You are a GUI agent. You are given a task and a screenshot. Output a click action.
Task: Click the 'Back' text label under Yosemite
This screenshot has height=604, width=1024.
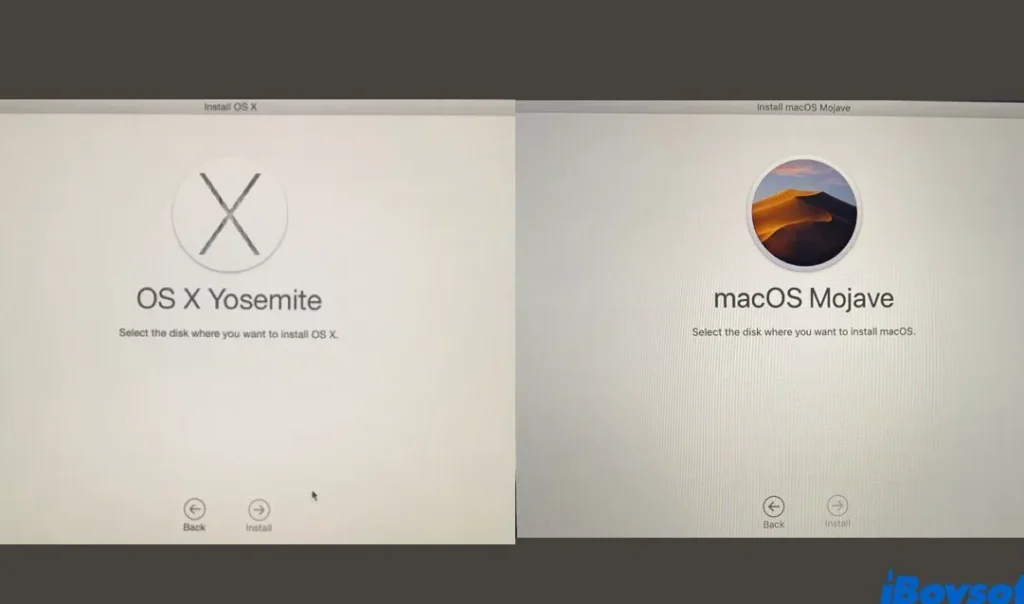coord(194,527)
